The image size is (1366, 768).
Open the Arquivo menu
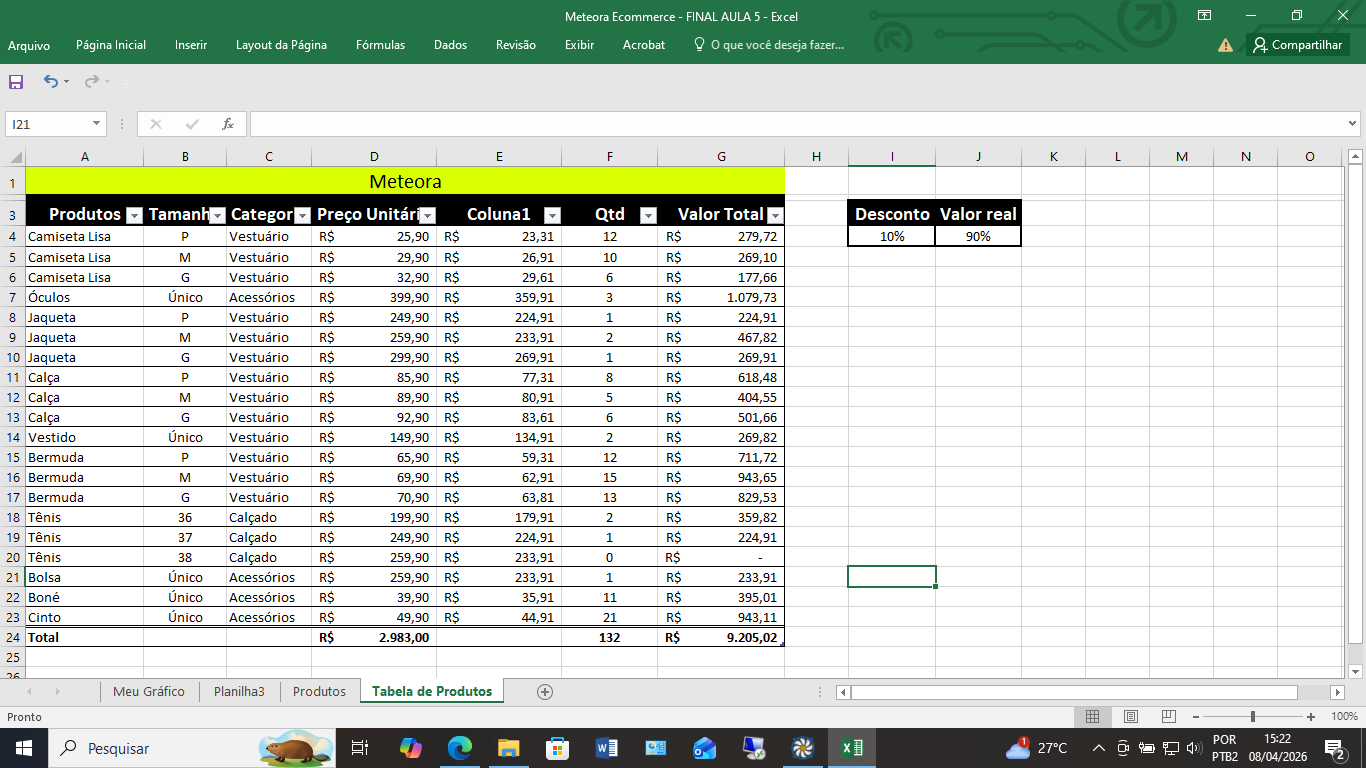click(29, 45)
